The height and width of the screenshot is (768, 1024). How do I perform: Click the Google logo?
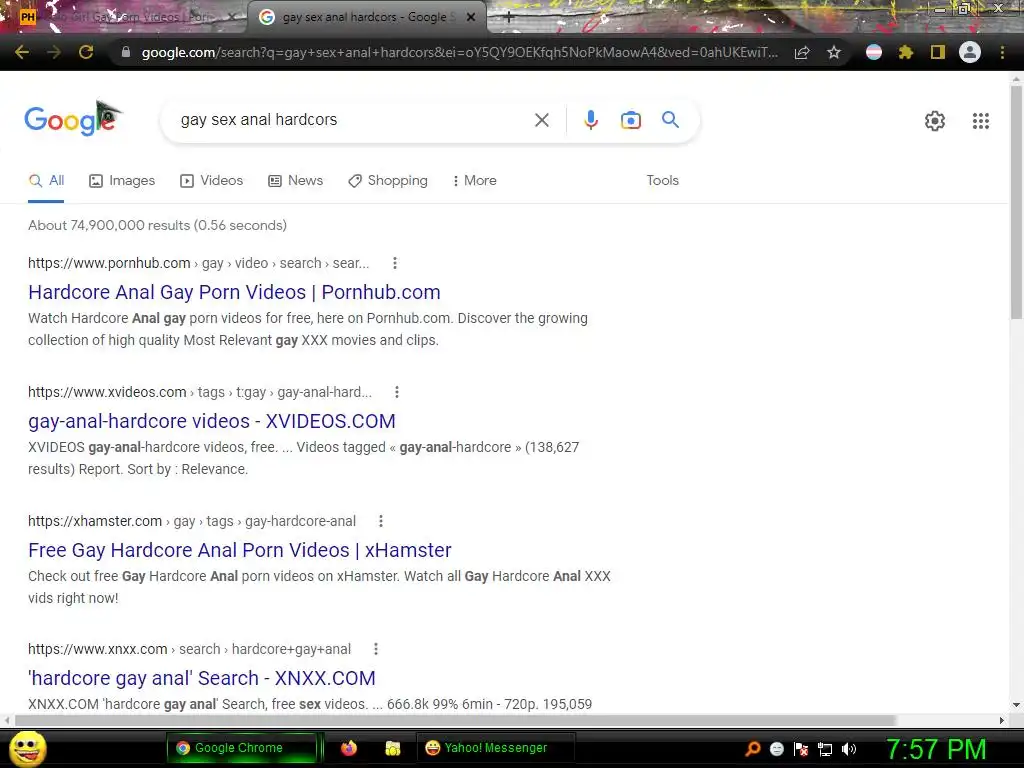click(72, 119)
